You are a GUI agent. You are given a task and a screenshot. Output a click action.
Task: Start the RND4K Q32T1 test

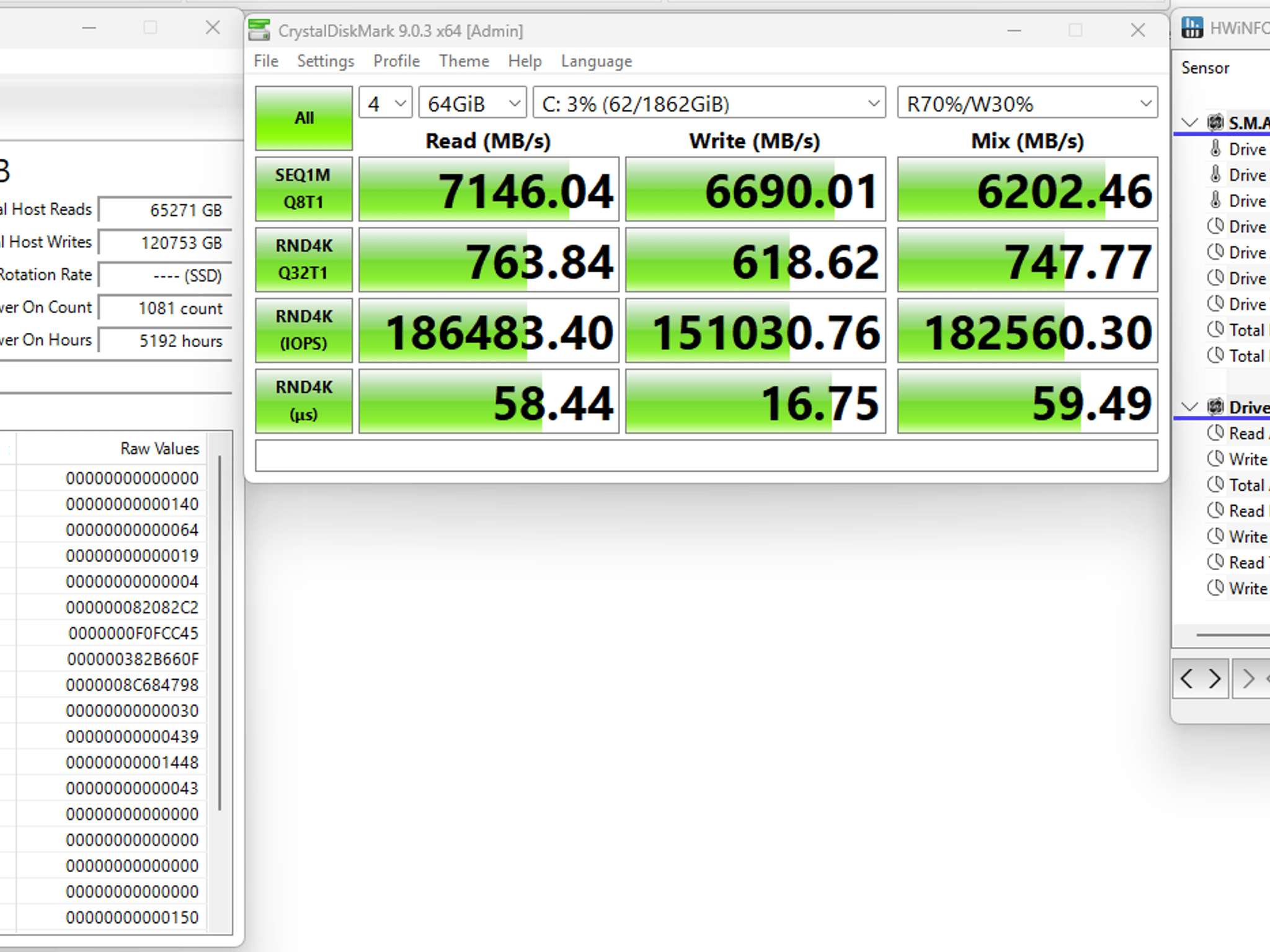pos(304,260)
